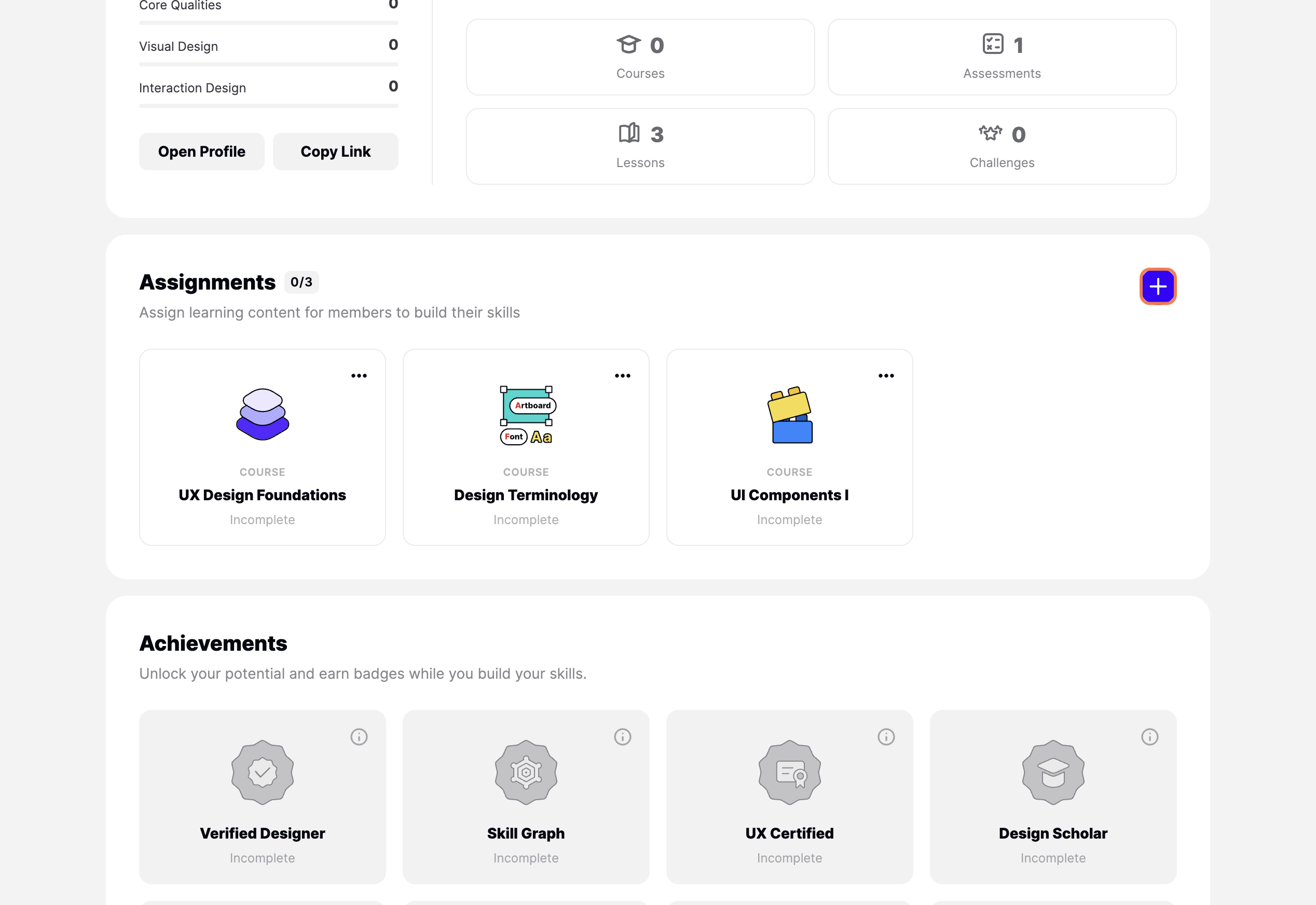Open the Design Terminology course title
The height and width of the screenshot is (905, 1316).
tap(526, 495)
